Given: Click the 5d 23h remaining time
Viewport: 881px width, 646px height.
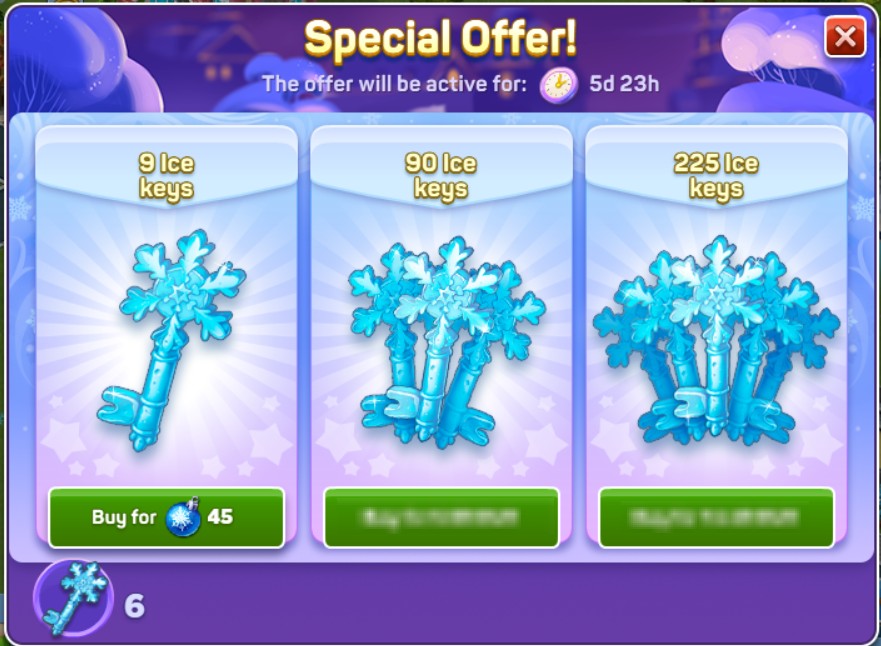Looking at the screenshot, I should 624,84.
